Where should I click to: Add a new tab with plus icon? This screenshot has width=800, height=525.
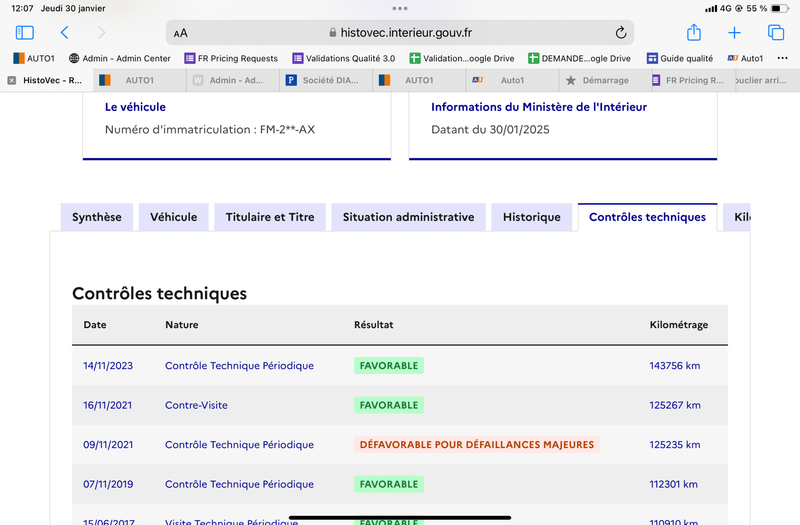point(734,33)
